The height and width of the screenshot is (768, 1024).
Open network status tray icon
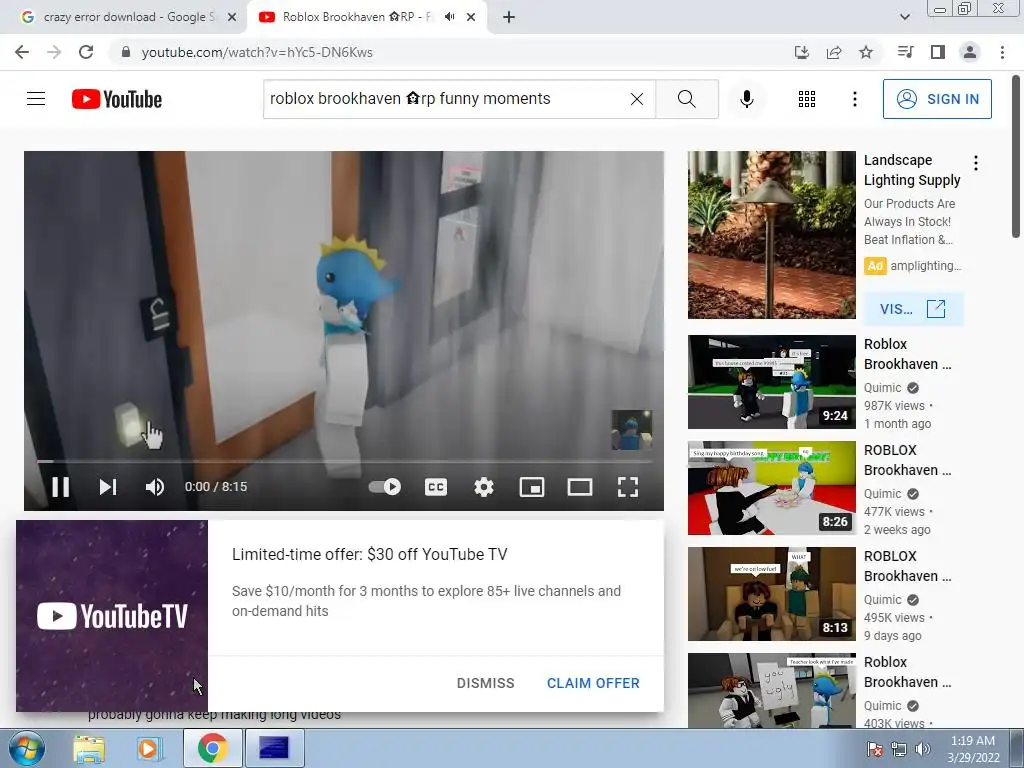tap(899, 749)
